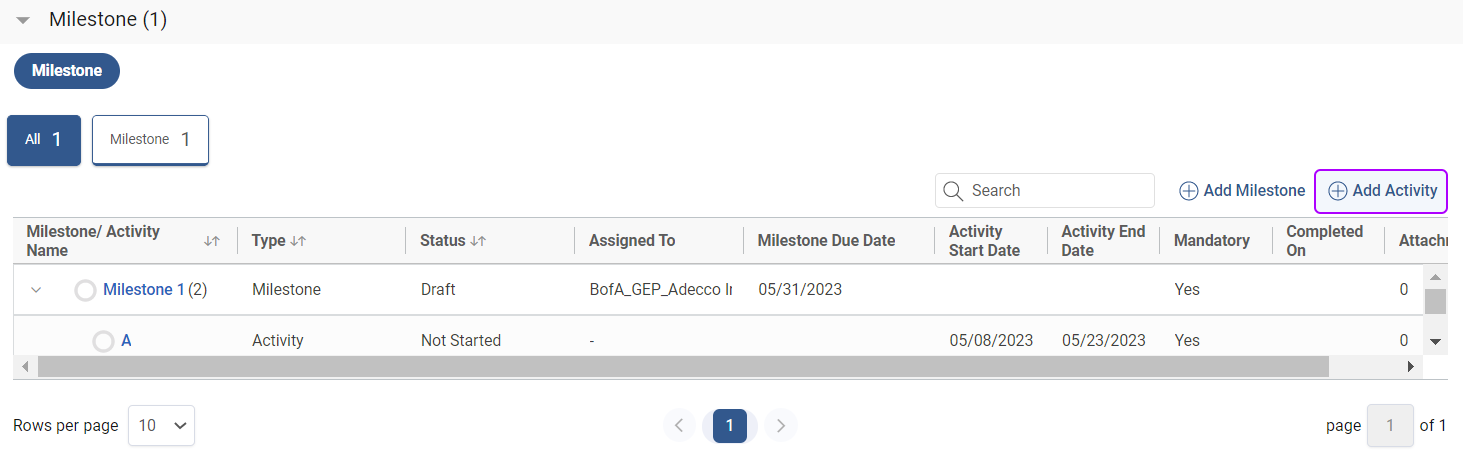Viewport: 1463px width, 466px height.
Task: Go to next page arrow
Action: click(781, 426)
